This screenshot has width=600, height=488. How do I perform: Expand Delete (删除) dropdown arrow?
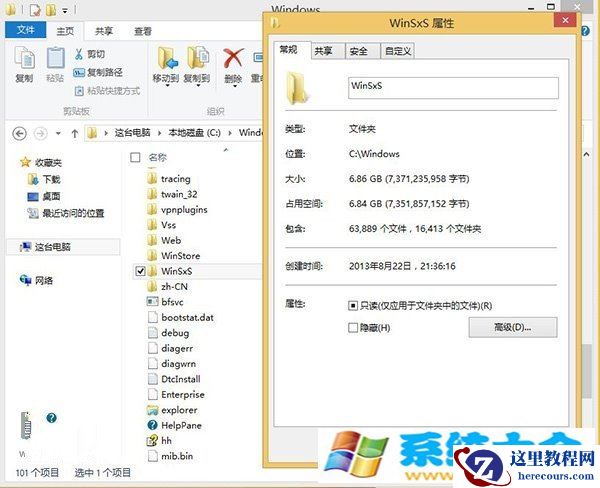pyautogui.click(x=234, y=86)
